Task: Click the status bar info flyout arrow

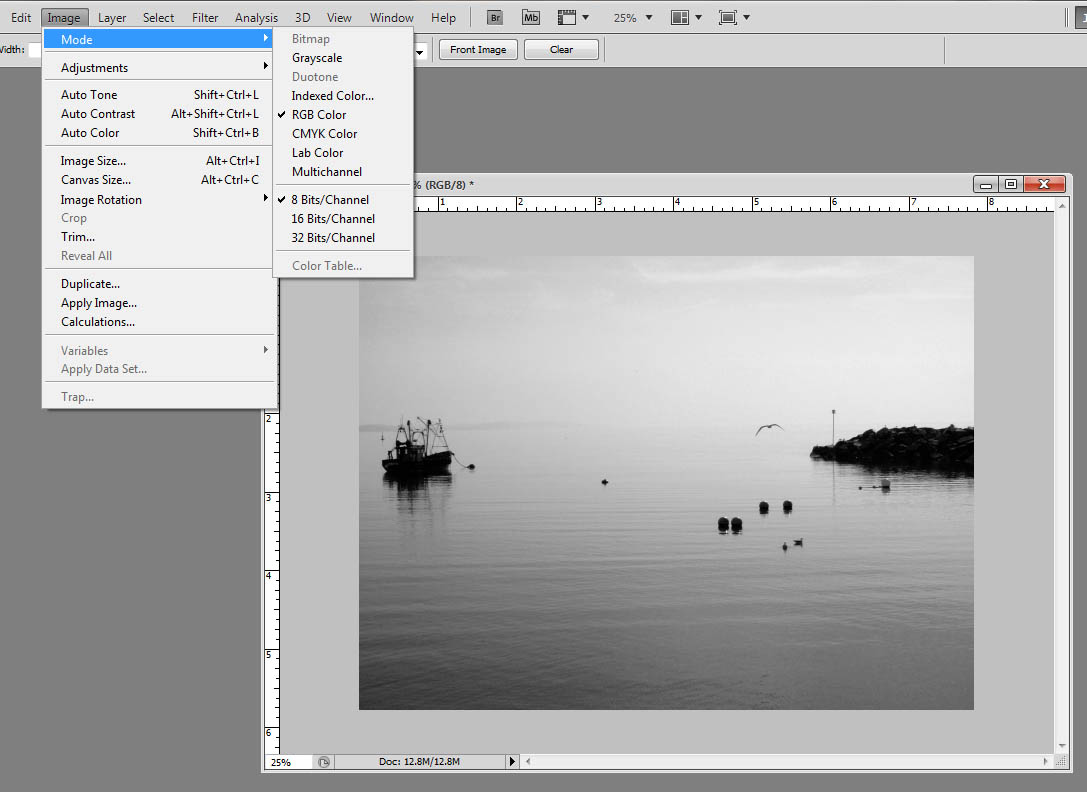Action: [513, 762]
